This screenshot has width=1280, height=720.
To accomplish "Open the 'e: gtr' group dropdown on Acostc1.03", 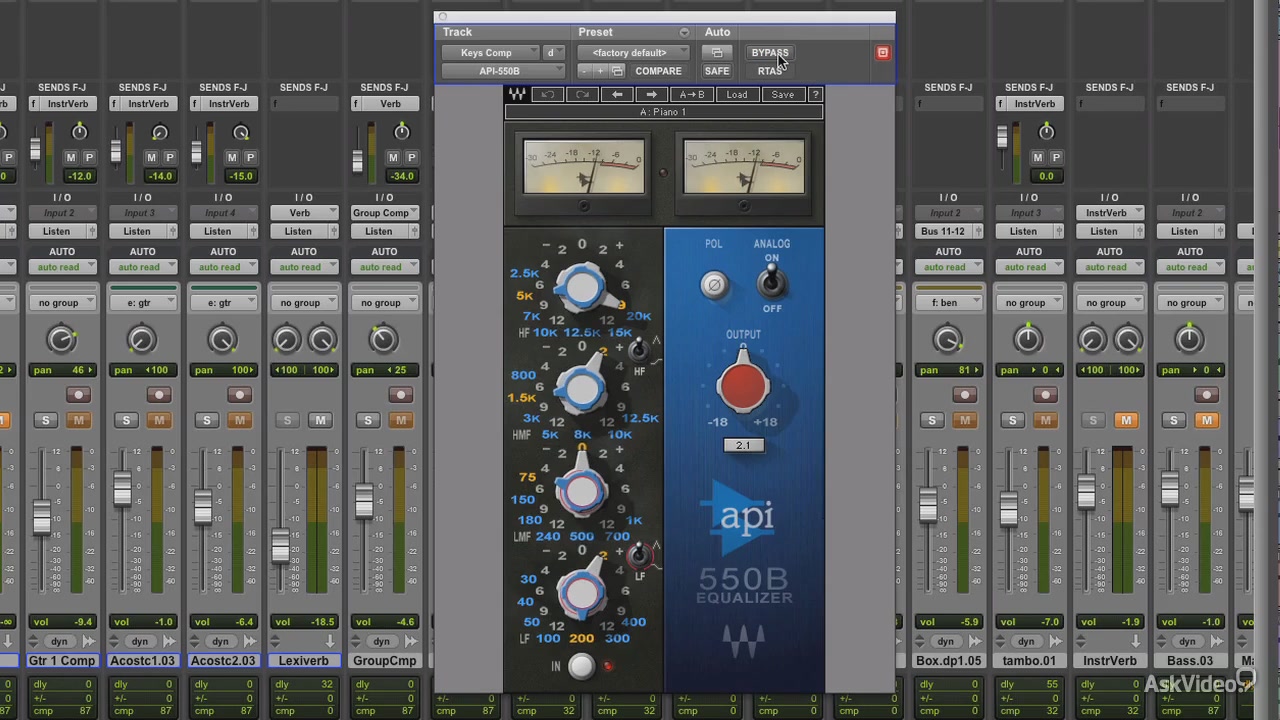I will 142,303.
